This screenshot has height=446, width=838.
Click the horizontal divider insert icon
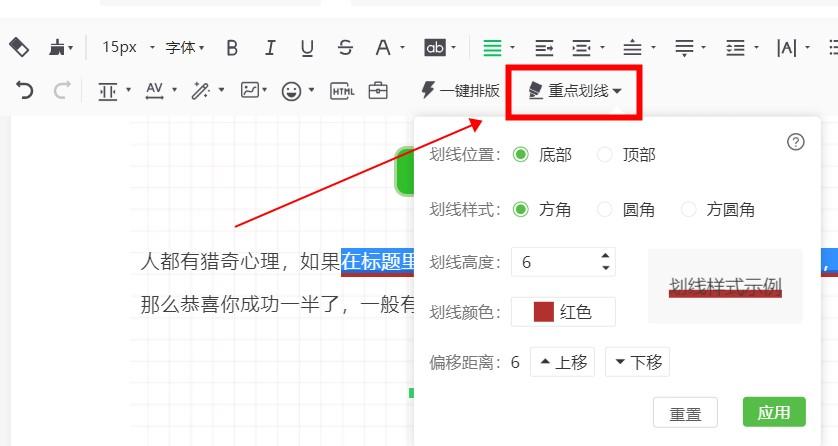click(x=107, y=91)
